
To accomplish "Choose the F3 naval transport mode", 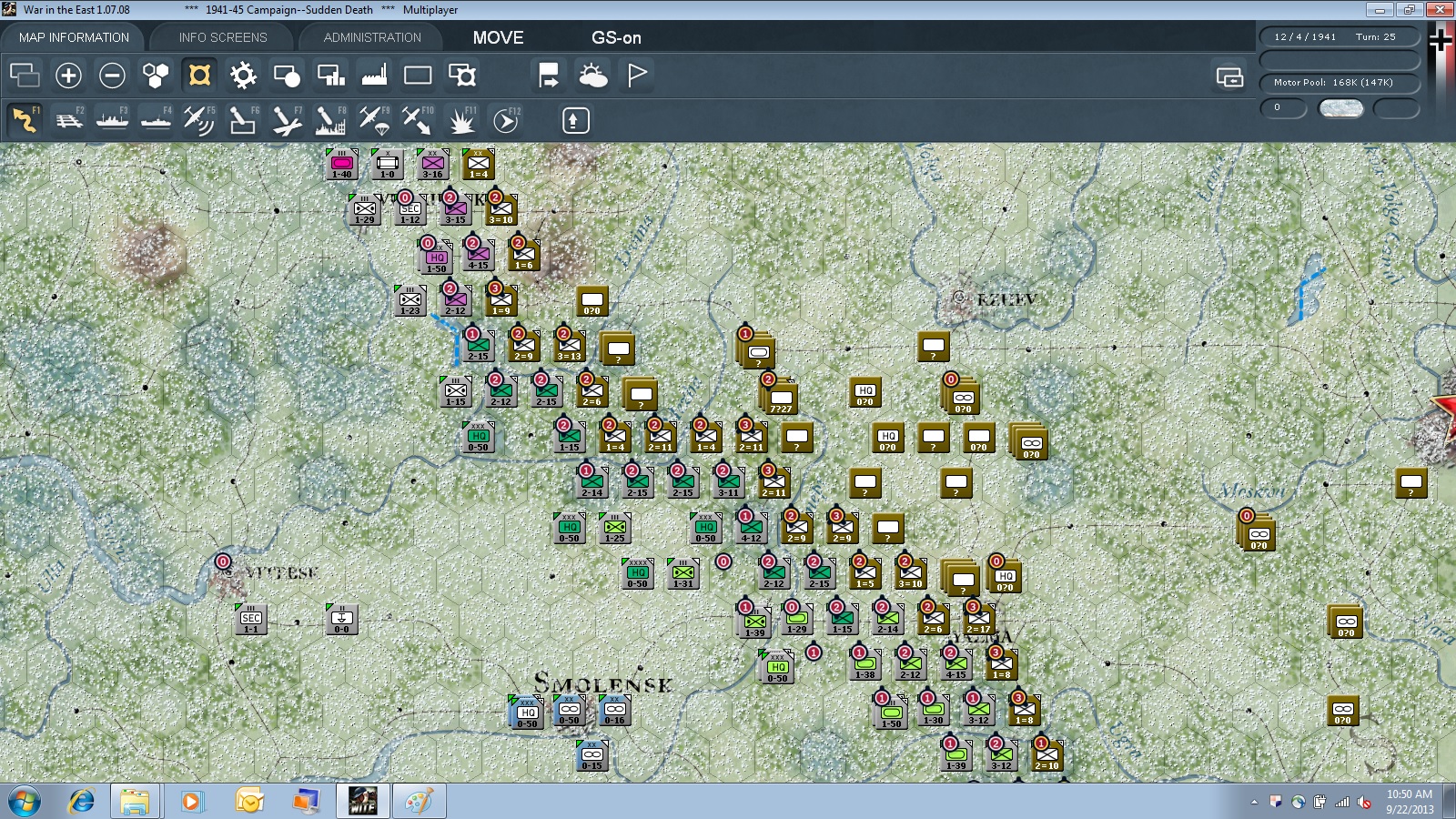I will pyautogui.click(x=113, y=120).
